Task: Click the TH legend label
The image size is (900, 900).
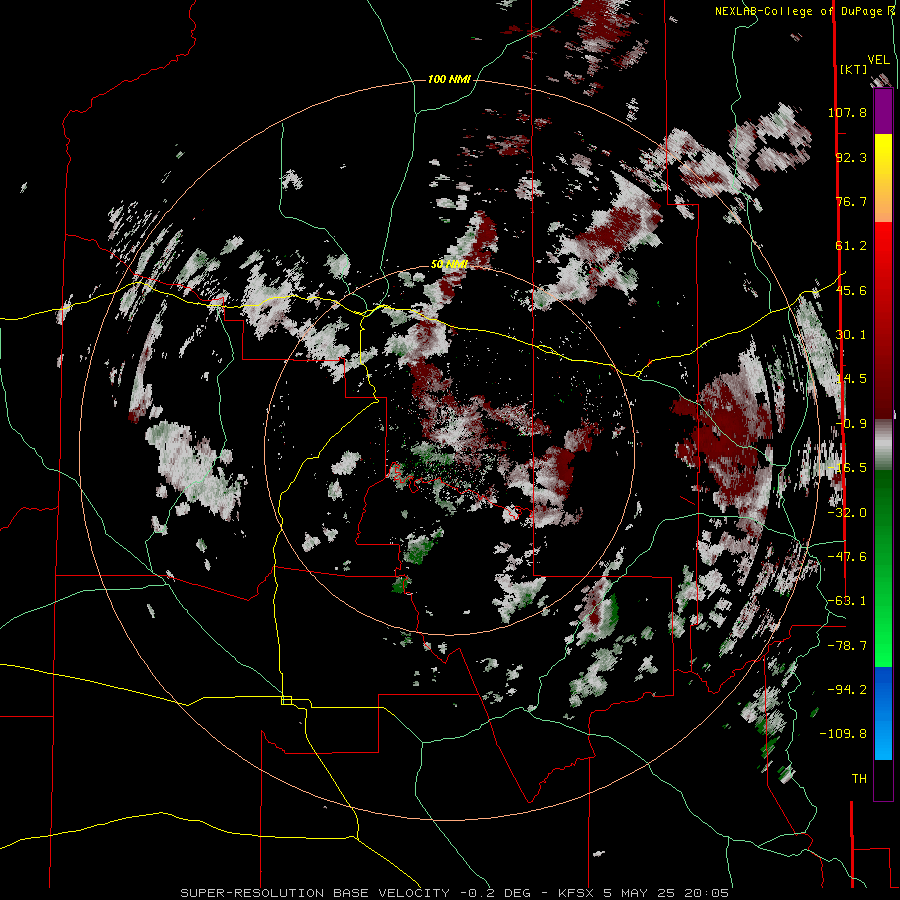Action: pos(859,779)
